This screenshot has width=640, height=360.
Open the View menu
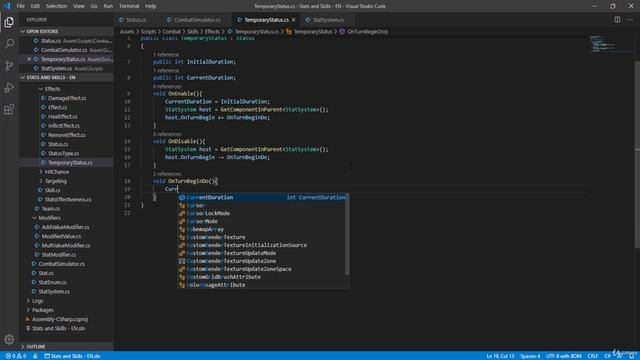click(79, 6)
